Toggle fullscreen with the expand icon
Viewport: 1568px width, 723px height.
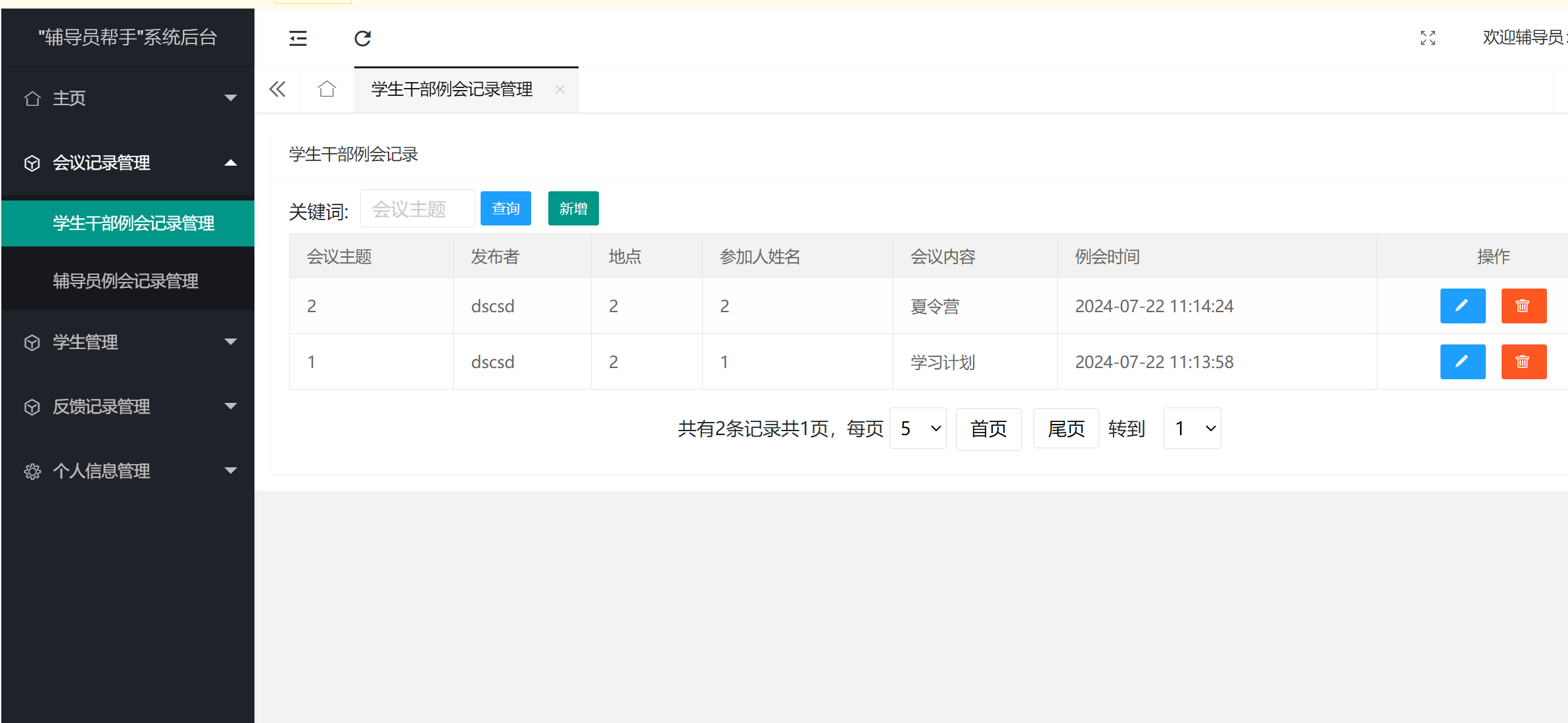[x=1427, y=38]
